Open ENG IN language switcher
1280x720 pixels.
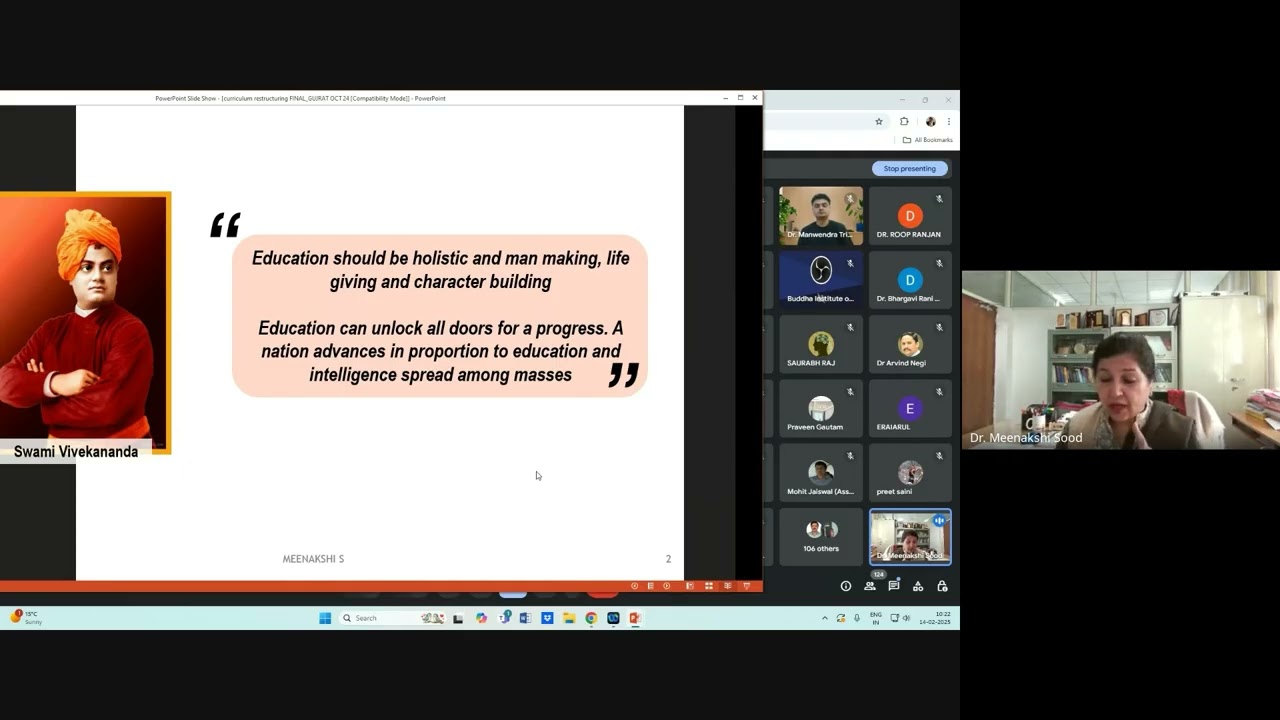tap(876, 618)
